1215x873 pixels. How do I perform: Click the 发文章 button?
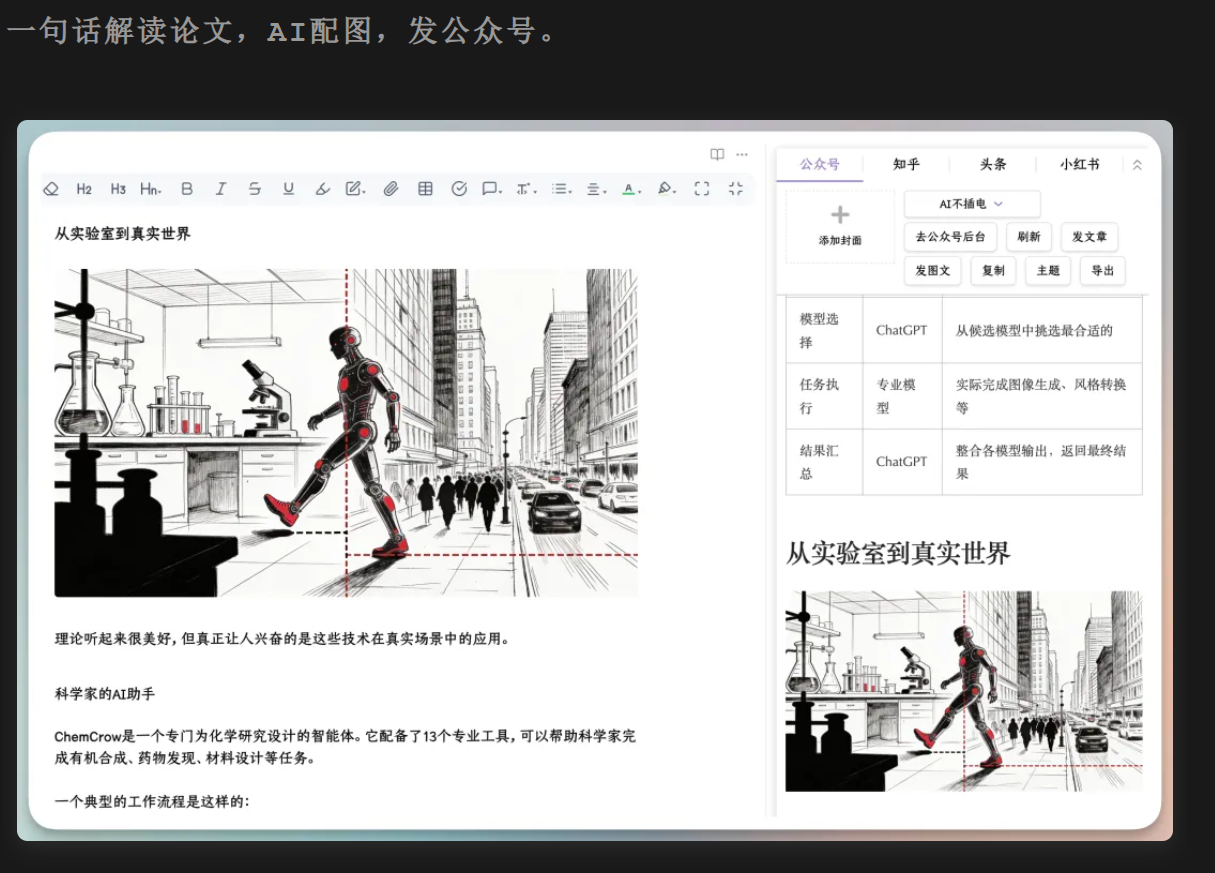point(1089,237)
